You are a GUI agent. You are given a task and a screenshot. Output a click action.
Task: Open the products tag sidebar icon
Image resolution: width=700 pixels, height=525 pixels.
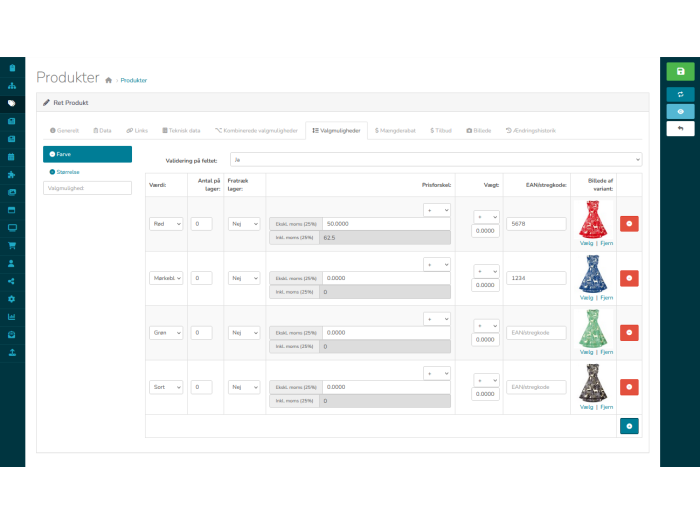[x=12, y=104]
